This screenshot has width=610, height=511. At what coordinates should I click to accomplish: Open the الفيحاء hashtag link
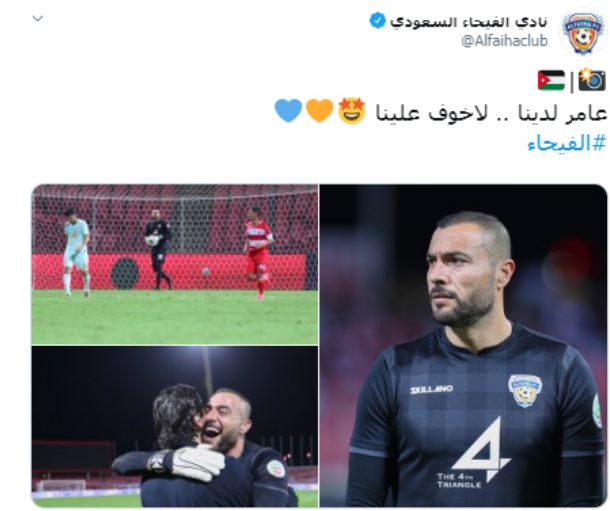567,143
